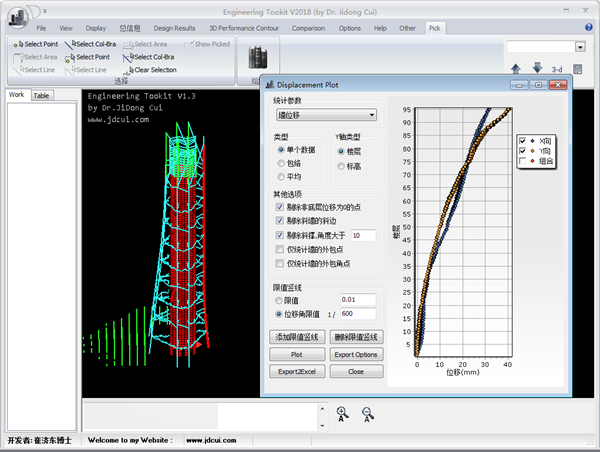Click the blue up-arrow story button

pyautogui.click(x=516, y=69)
